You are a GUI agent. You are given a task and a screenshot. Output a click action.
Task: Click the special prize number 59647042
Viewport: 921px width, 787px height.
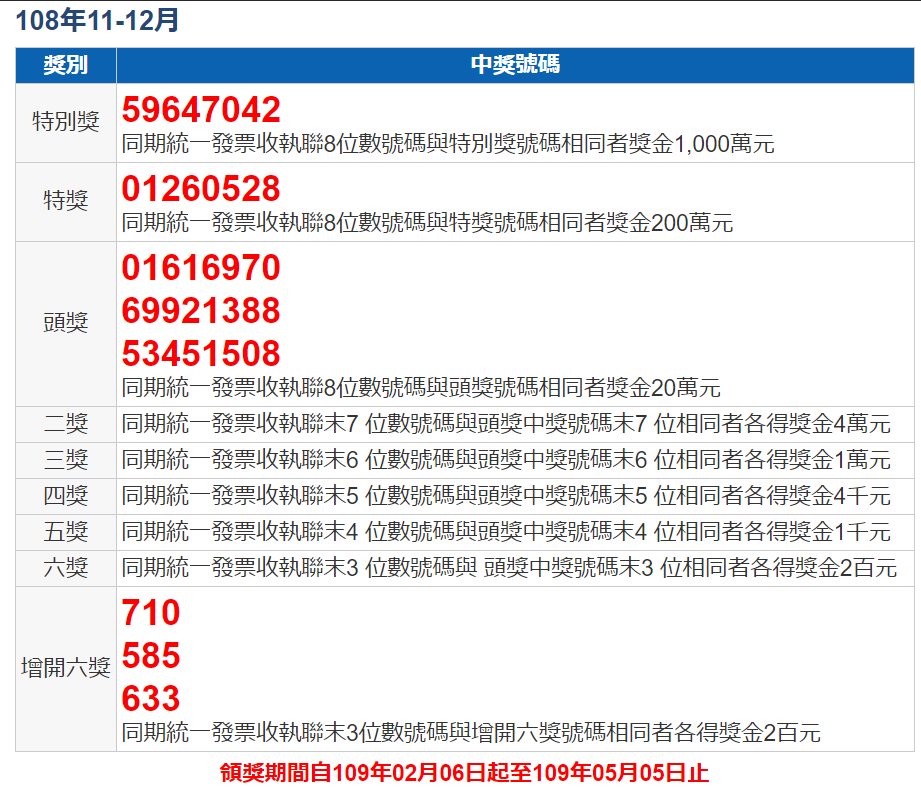[201, 109]
